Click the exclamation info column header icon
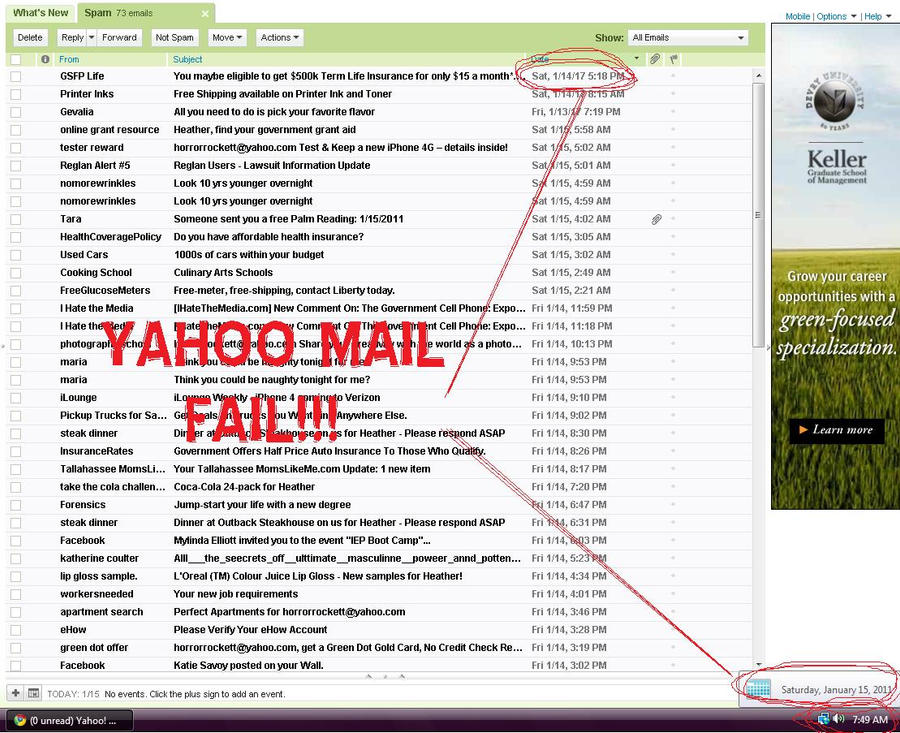The width and height of the screenshot is (900, 733). [45, 59]
